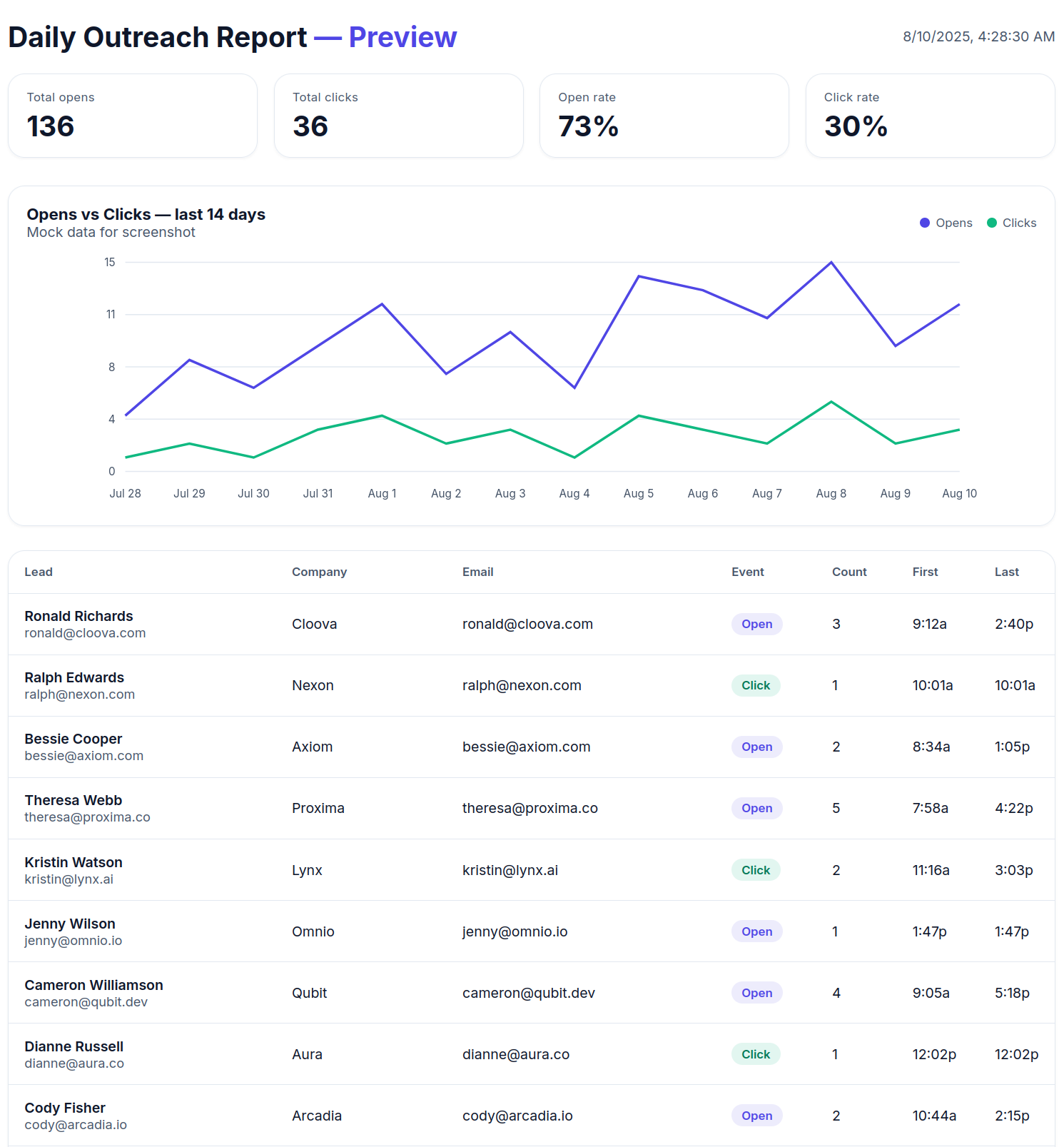The height and width of the screenshot is (1147, 1064).
Task: Click the Open badge for Theresa Webb
Action: (x=756, y=808)
